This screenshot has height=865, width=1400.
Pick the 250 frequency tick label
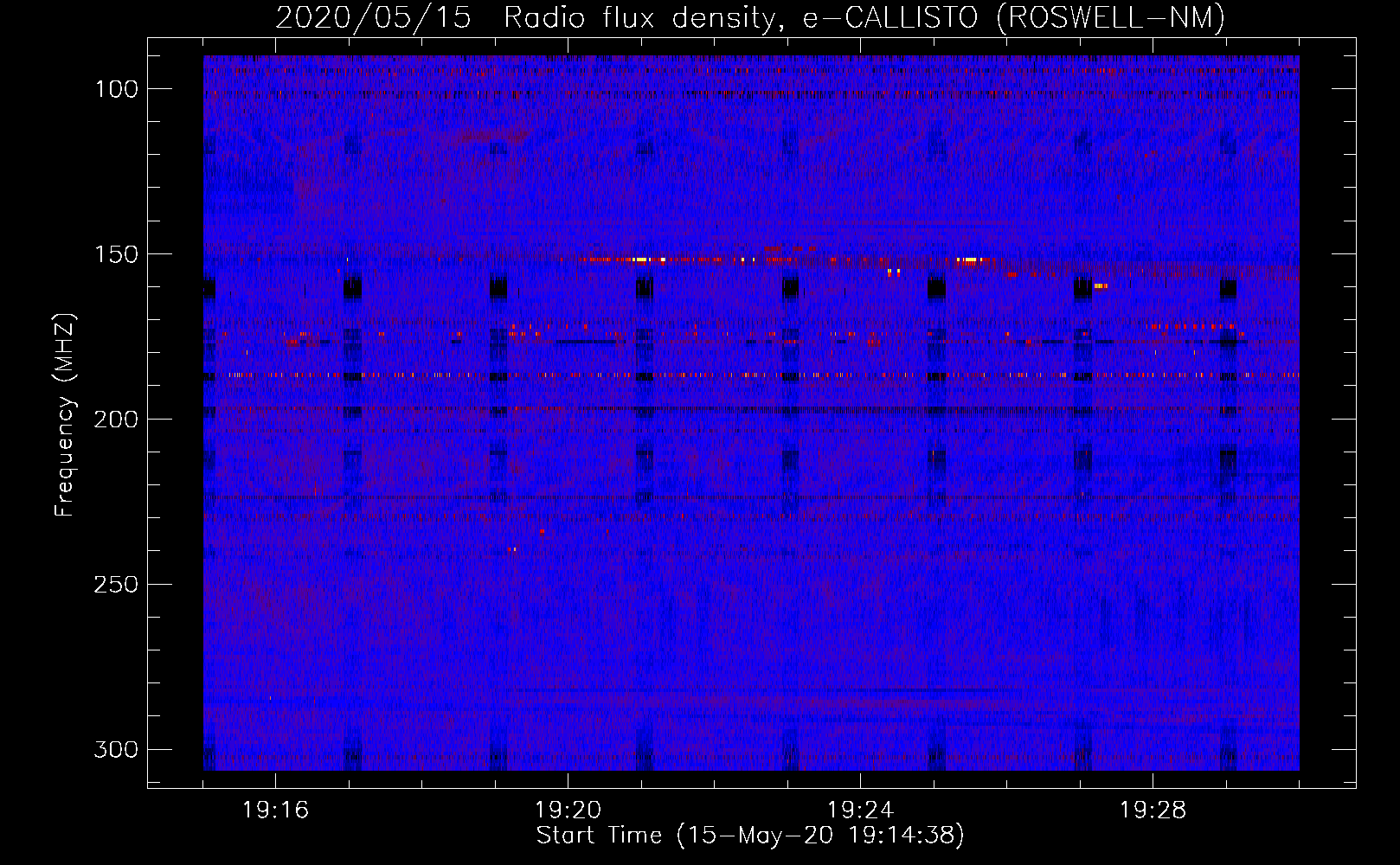click(115, 585)
